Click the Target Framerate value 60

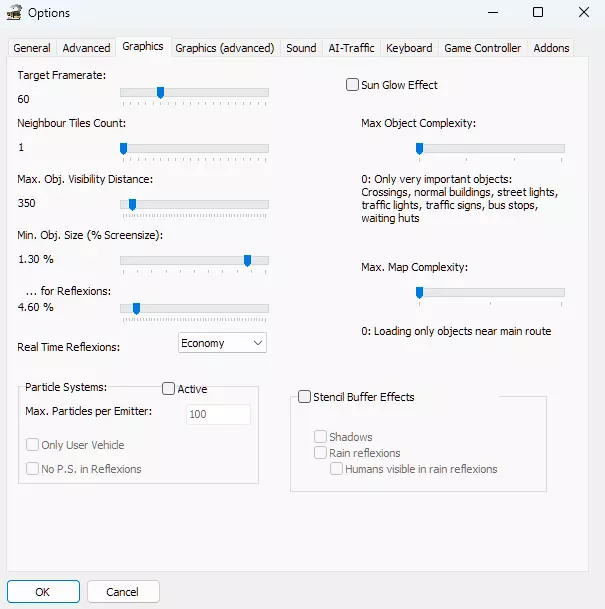click(23, 99)
